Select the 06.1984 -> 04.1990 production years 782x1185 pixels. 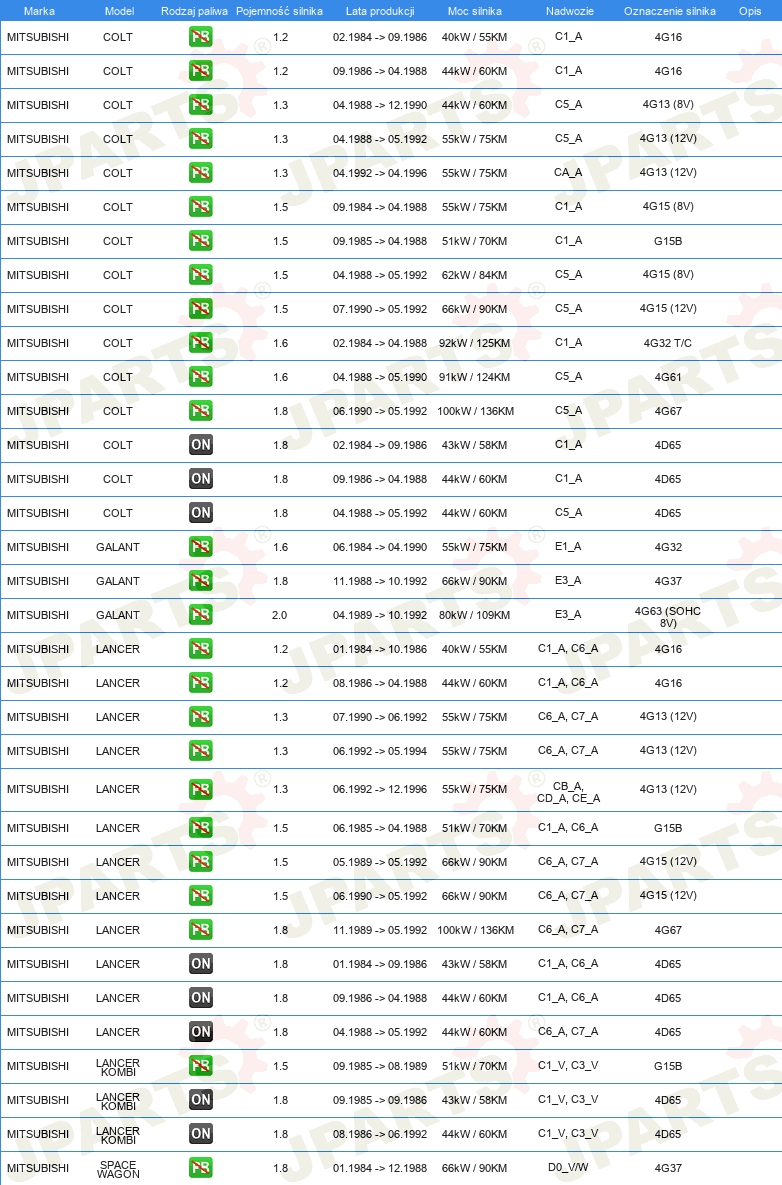pyautogui.click(x=380, y=547)
